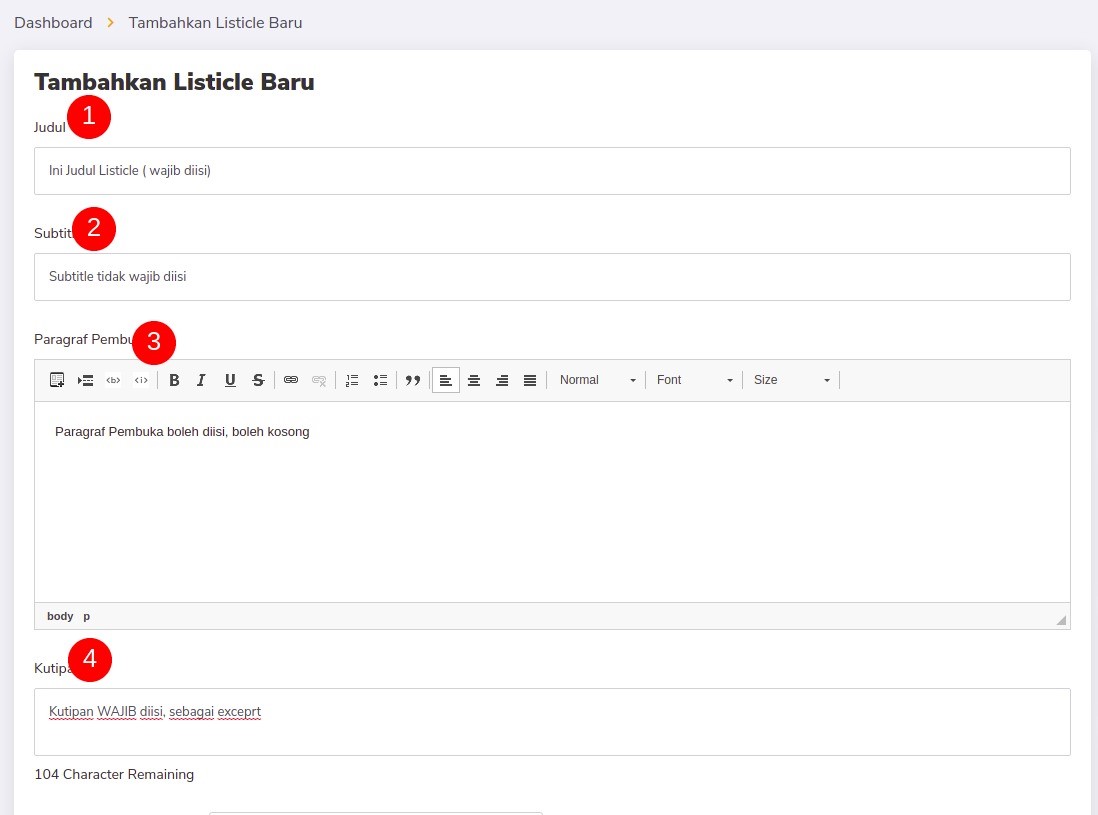Expand the Size dropdown
Screen dimensions: 1098x815
click(x=791, y=380)
